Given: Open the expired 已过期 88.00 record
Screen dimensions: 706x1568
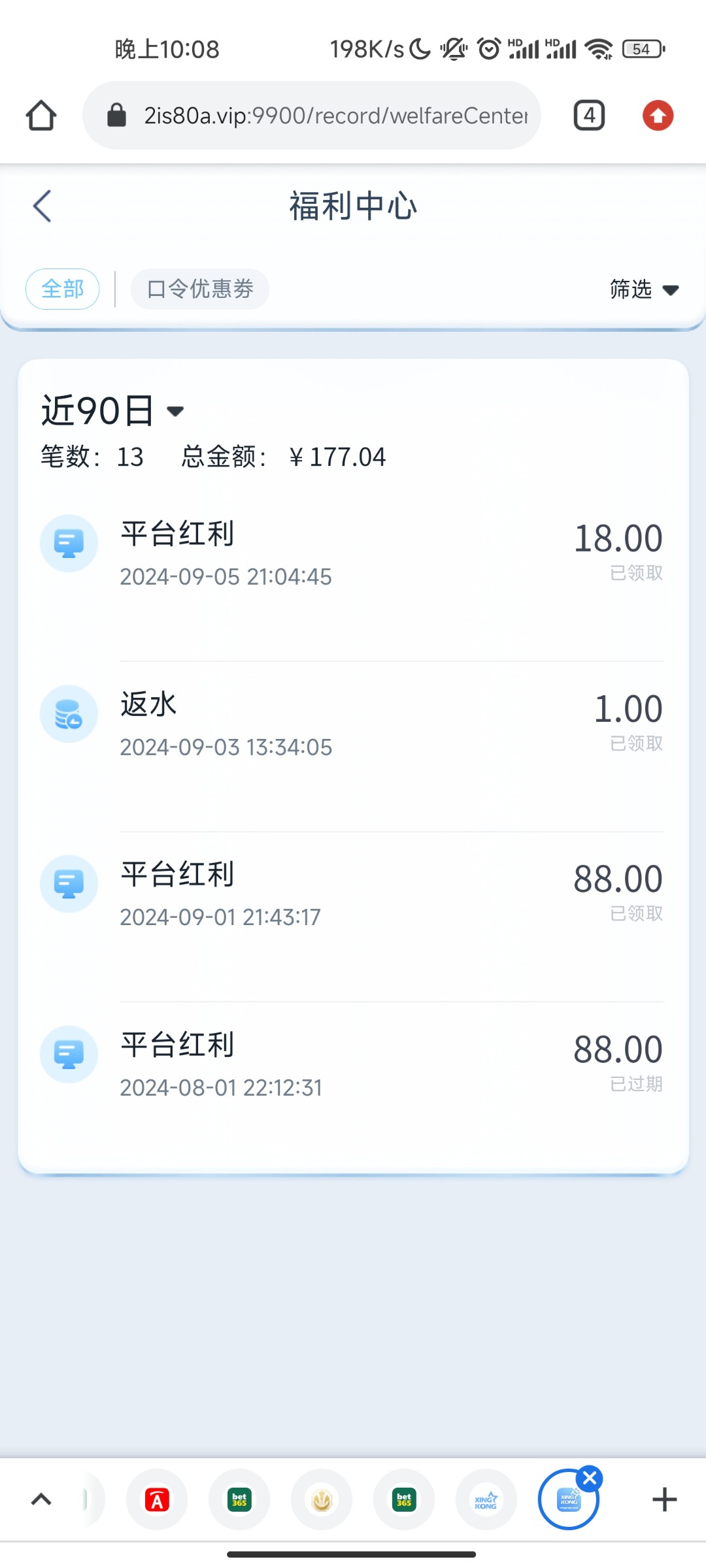Looking at the screenshot, I should 353,1065.
